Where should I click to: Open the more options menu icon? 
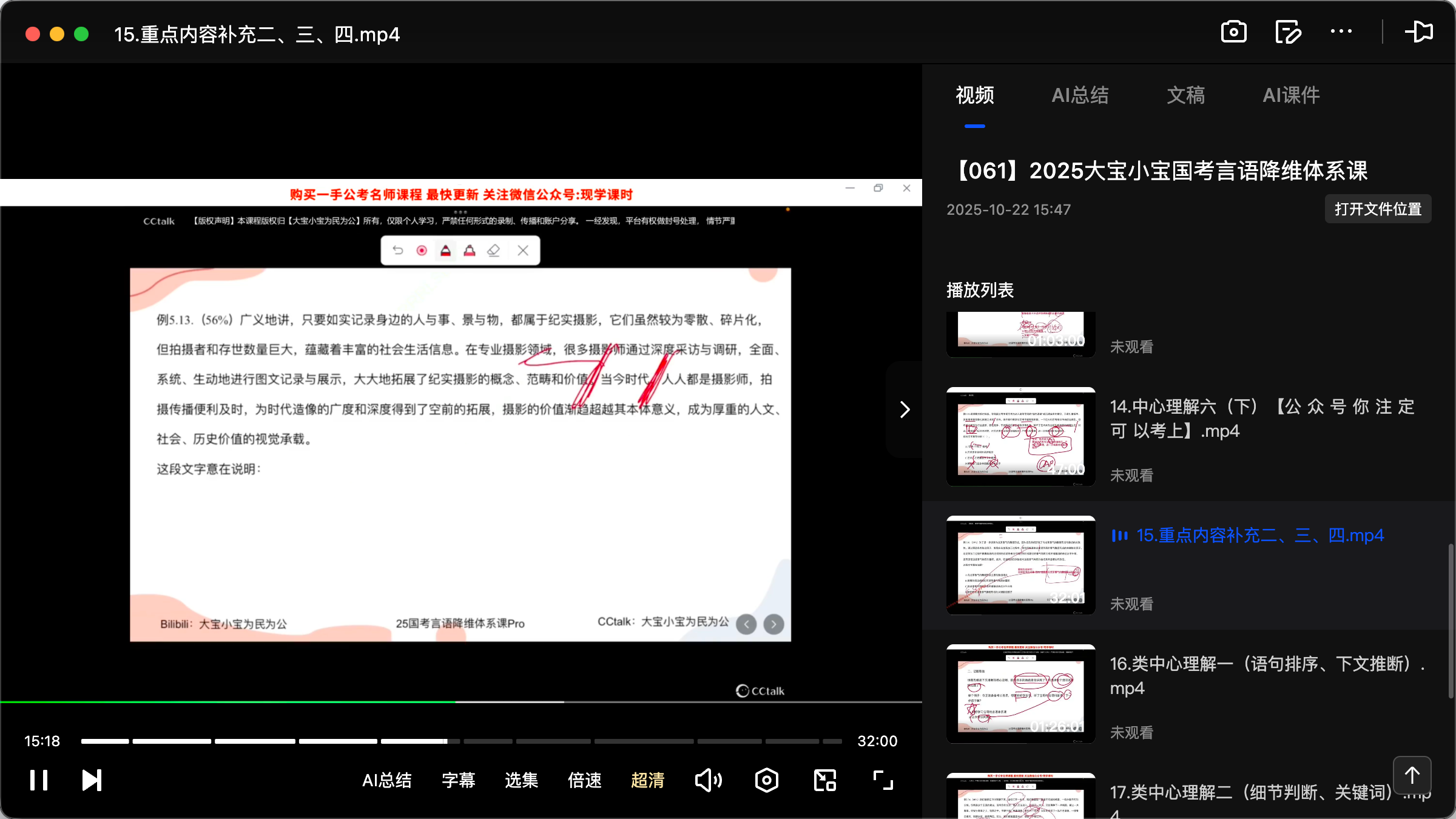tap(1342, 32)
